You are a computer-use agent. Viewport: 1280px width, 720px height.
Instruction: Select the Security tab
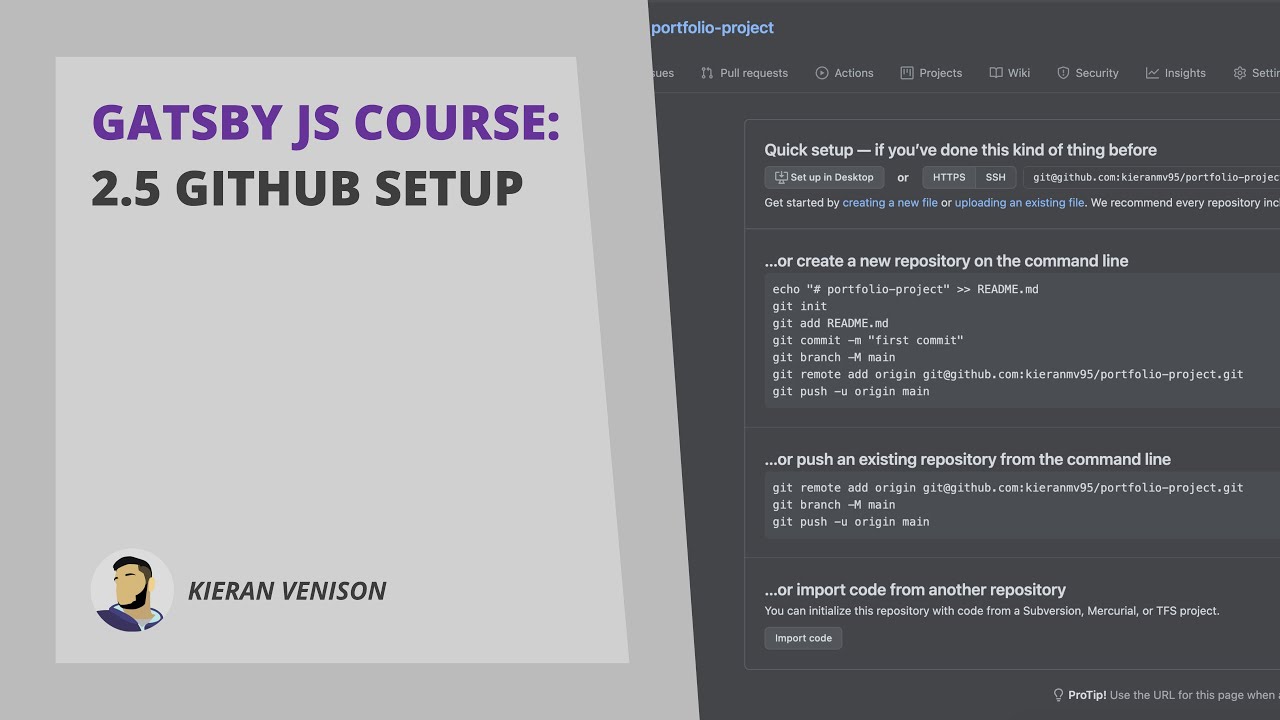1088,73
